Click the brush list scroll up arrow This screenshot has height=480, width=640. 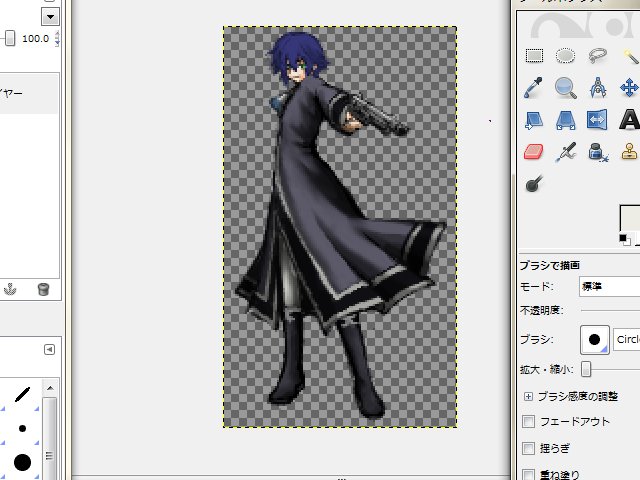tap(50, 388)
